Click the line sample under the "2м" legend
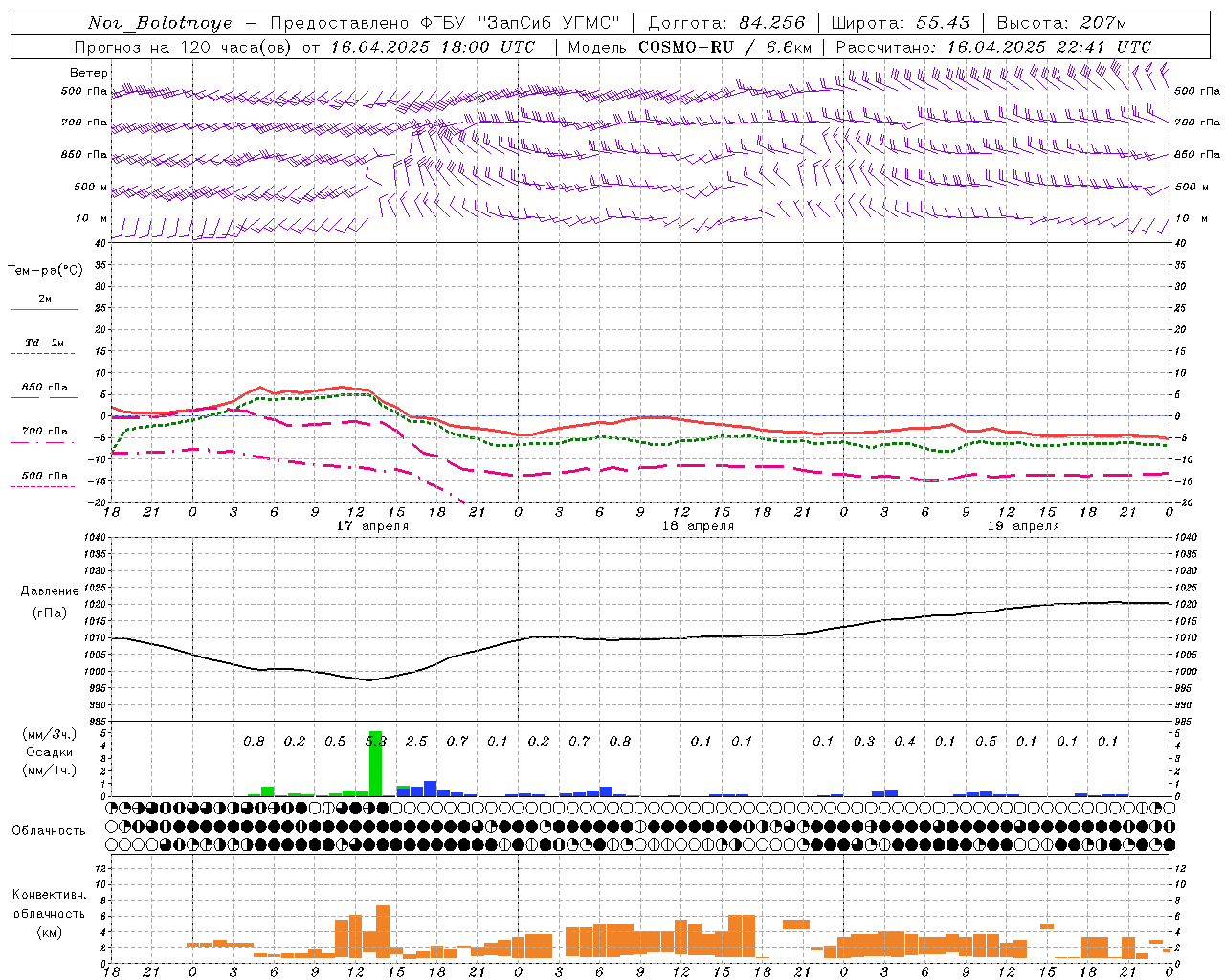 coord(44,309)
